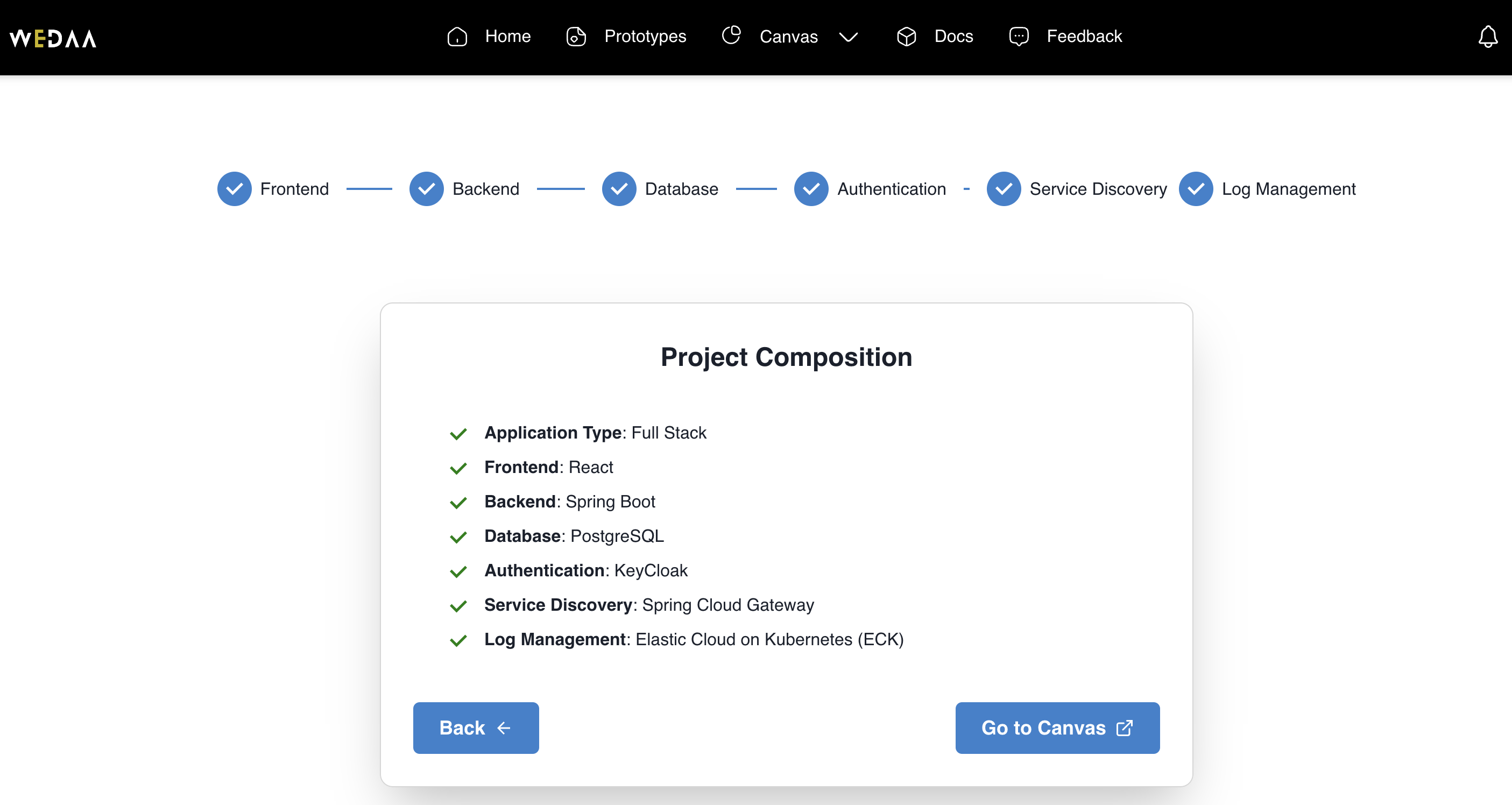The height and width of the screenshot is (805, 1512).
Task: Click the 'Spring Cloud Gateway' value text
Action: tap(728, 605)
